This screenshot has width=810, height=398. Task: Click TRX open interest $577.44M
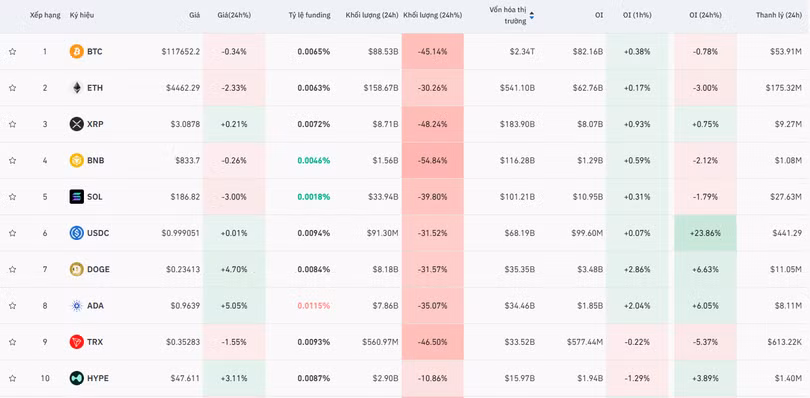pos(584,342)
